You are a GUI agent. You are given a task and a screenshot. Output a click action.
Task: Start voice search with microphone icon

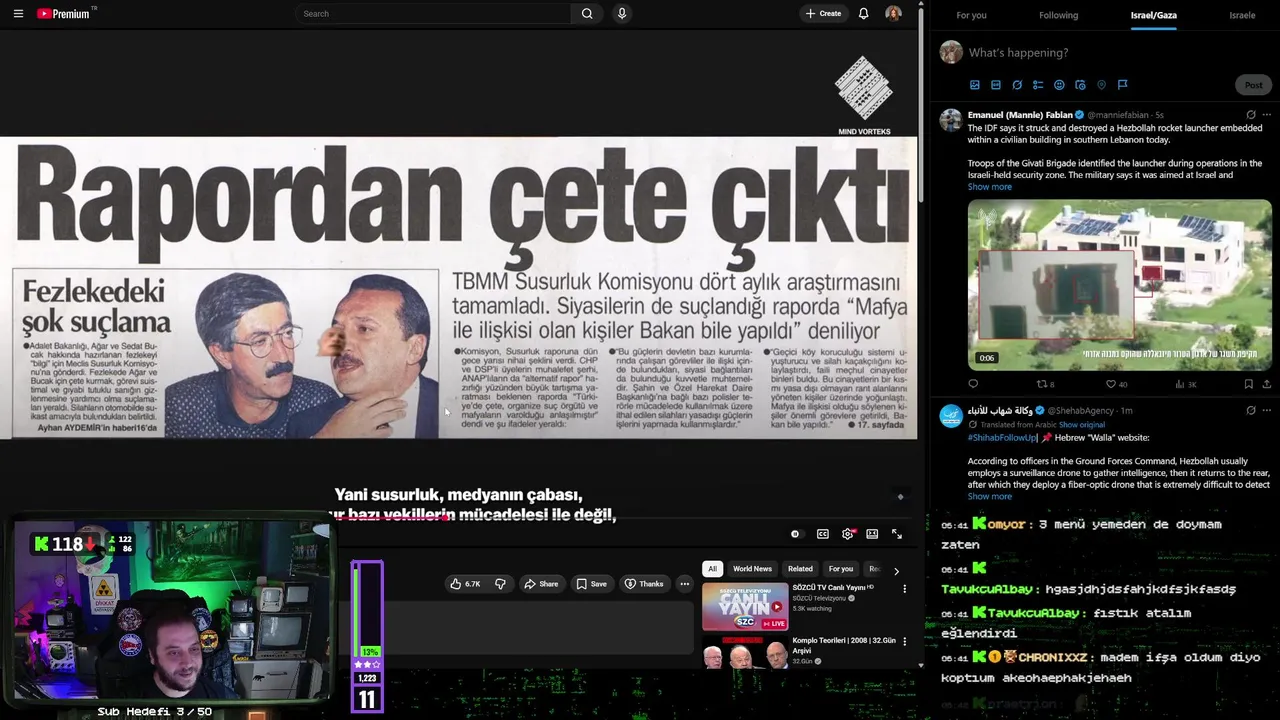(622, 14)
